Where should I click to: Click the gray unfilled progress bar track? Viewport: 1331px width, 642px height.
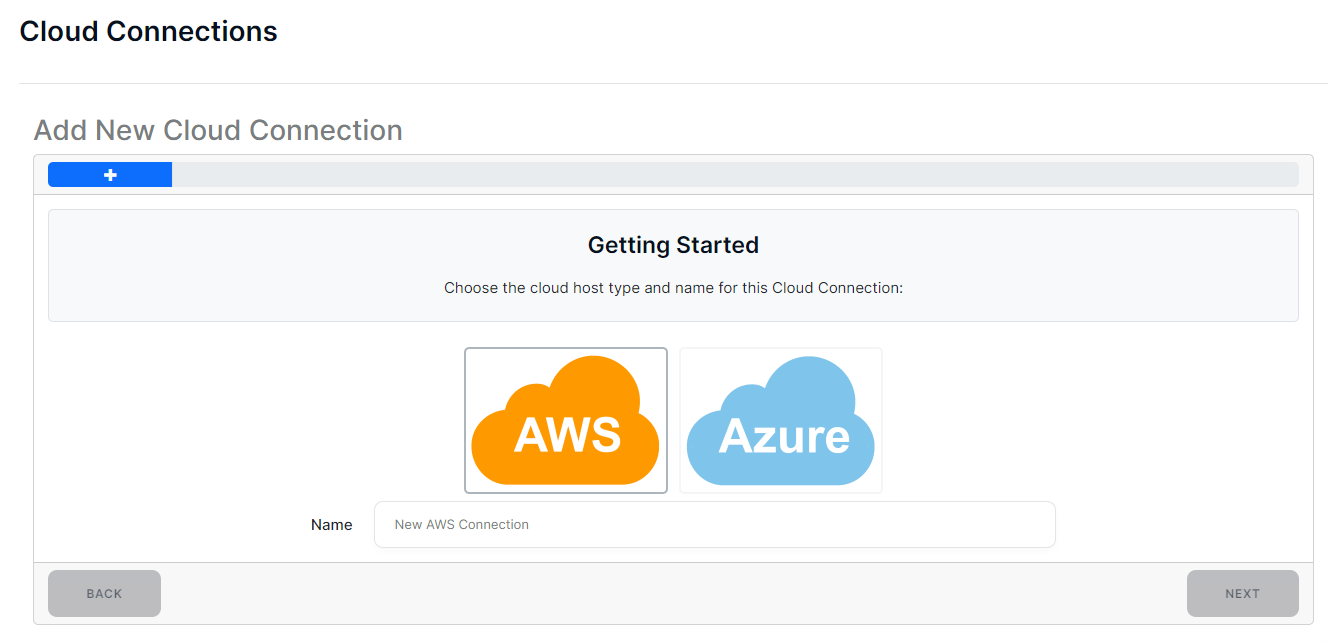point(735,175)
